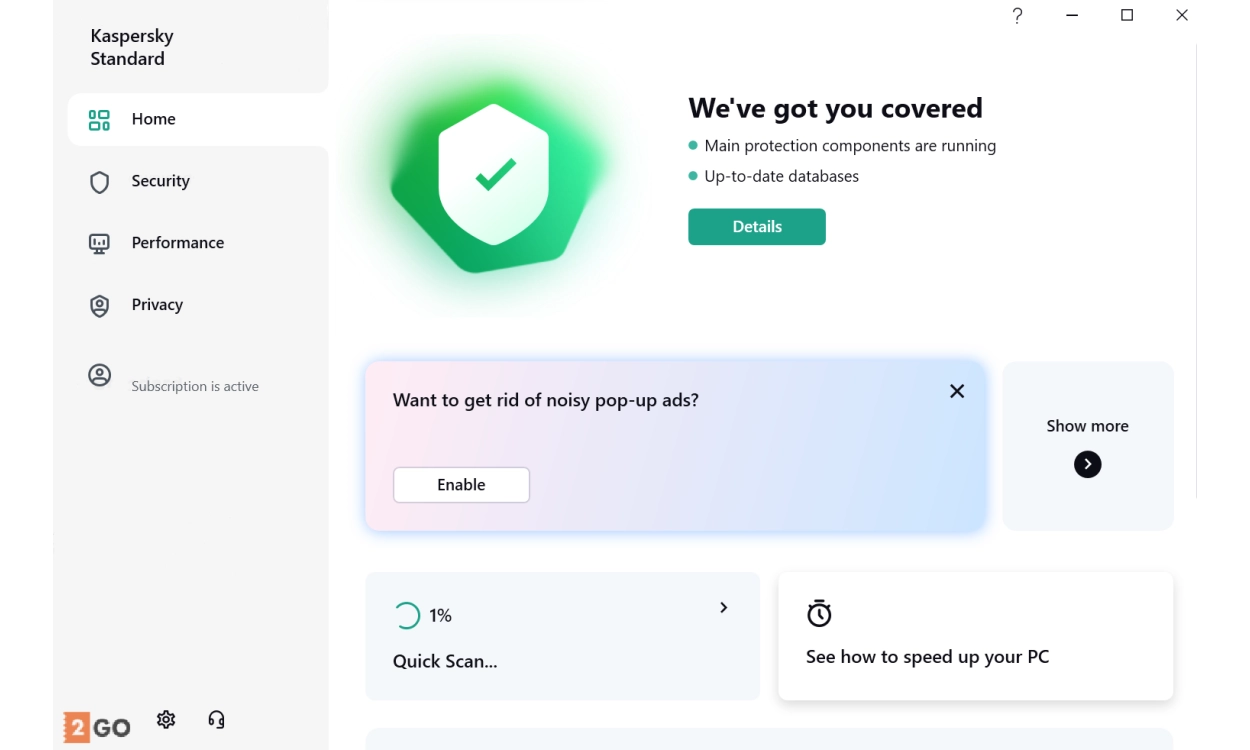Click the Home dashboard grid icon
This screenshot has width=1250, height=750.
click(x=99, y=120)
